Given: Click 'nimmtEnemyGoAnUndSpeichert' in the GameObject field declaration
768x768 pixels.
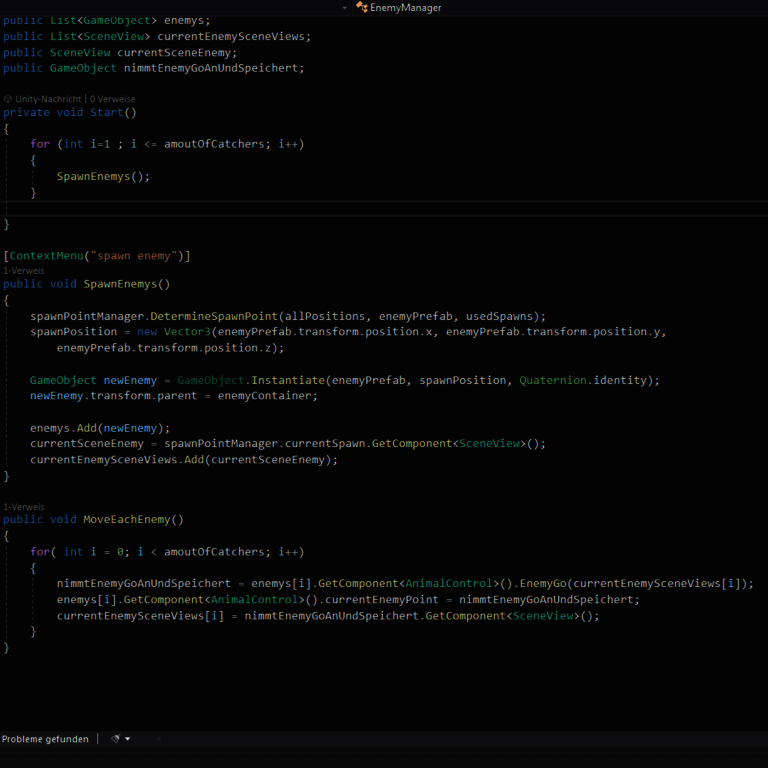Looking at the screenshot, I should 212,68.
